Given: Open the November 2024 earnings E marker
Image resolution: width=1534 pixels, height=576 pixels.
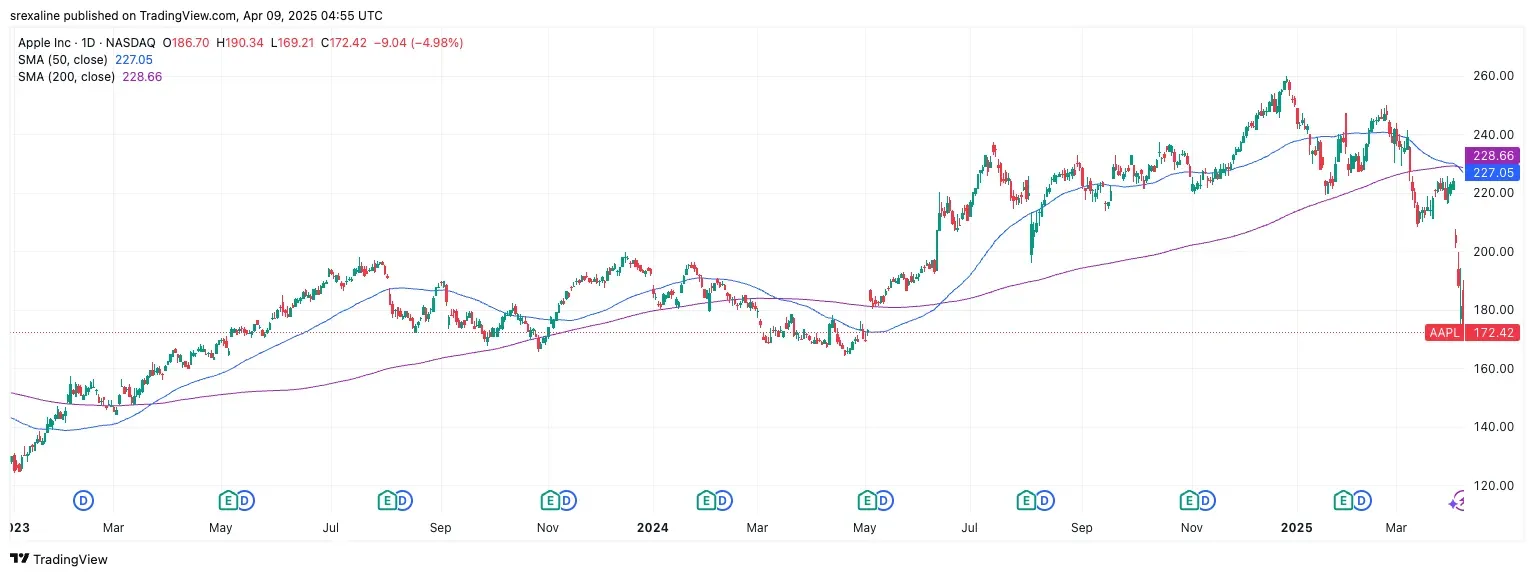Looking at the screenshot, I should point(1189,499).
